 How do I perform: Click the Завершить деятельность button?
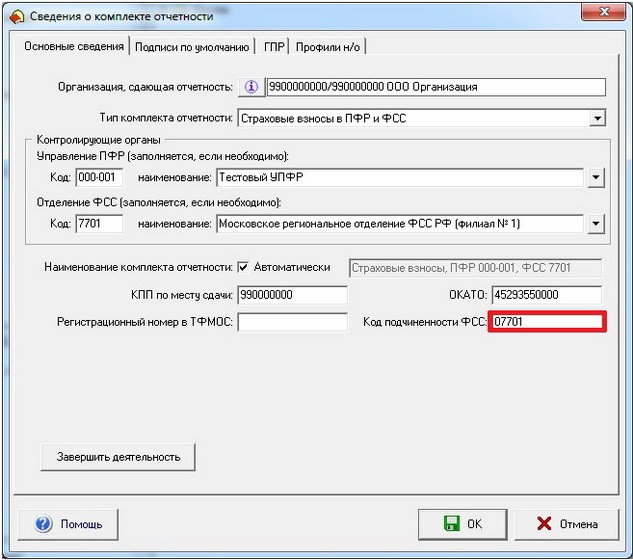(x=118, y=457)
